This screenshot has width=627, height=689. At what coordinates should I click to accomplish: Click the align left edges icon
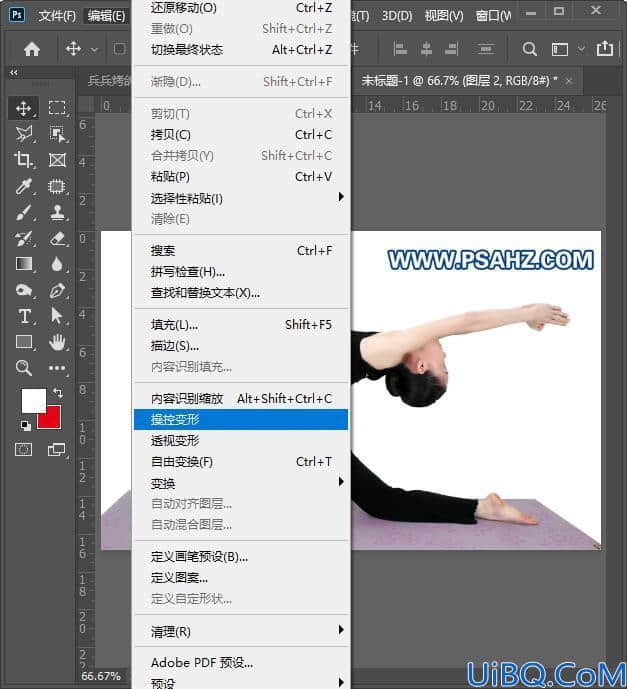pos(400,49)
